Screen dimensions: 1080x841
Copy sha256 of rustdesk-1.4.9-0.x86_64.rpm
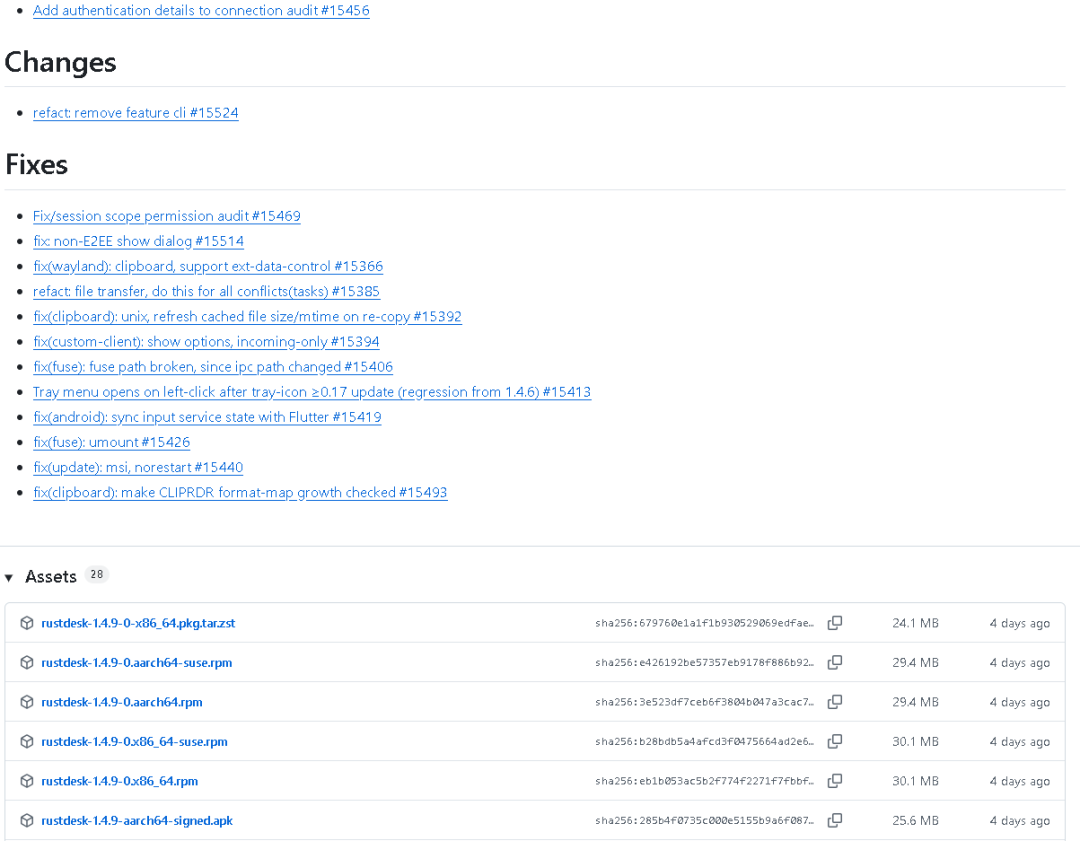coord(834,781)
